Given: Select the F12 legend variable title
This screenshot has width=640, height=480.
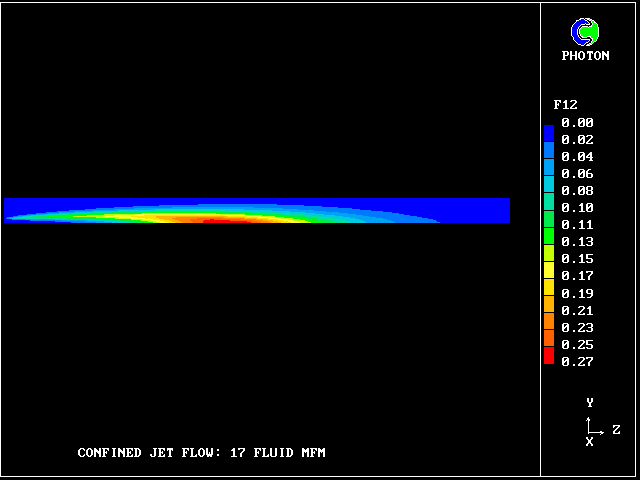Looking at the screenshot, I should 566,104.
